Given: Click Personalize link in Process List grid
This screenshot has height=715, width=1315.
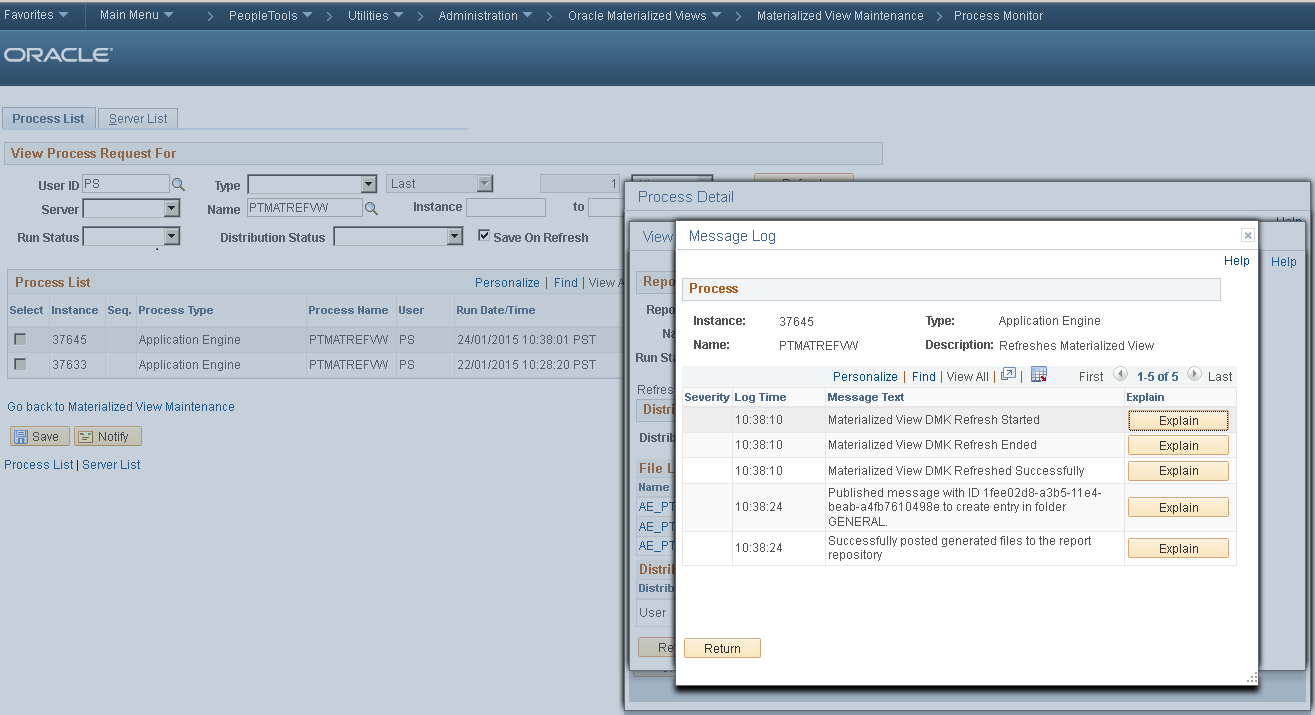Looking at the screenshot, I should click(507, 283).
